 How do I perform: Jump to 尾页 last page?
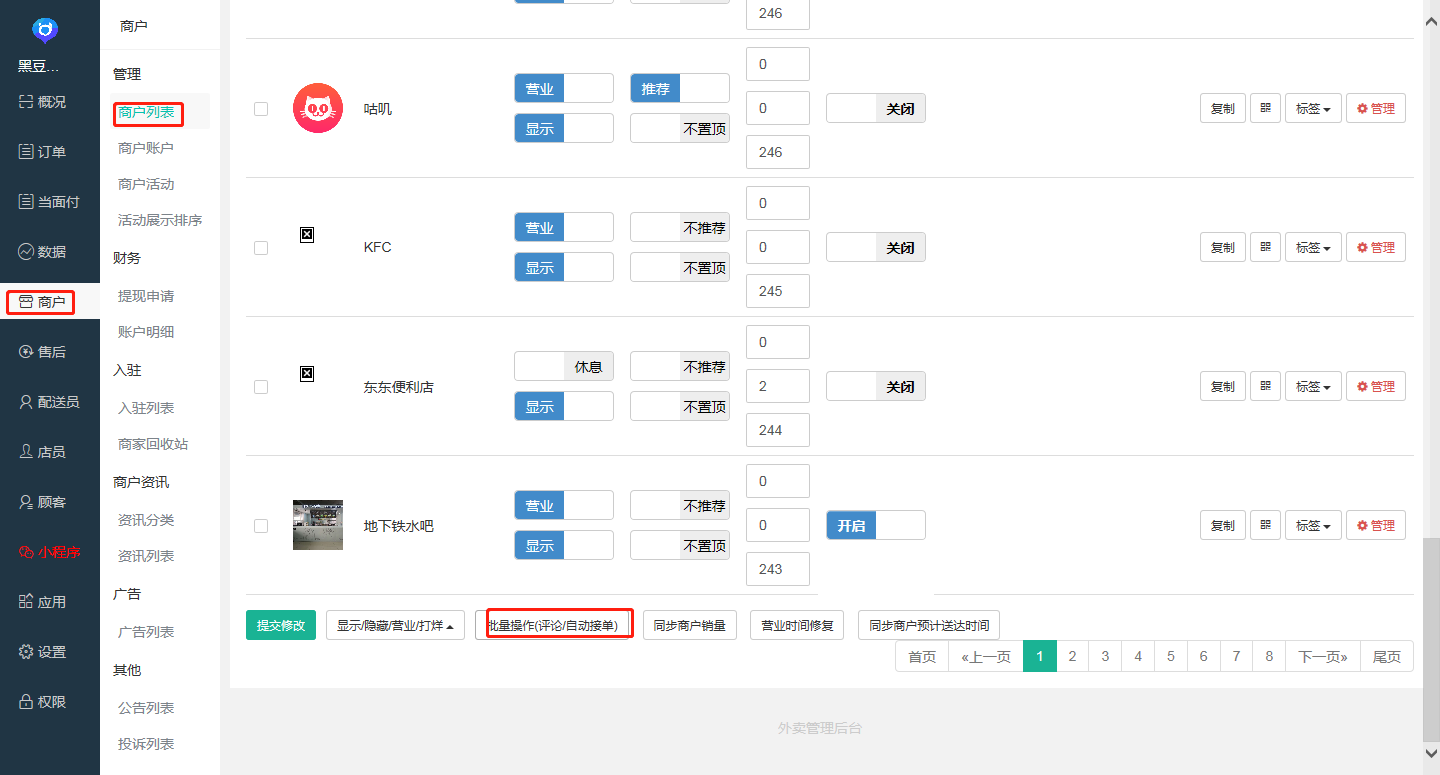click(1386, 656)
